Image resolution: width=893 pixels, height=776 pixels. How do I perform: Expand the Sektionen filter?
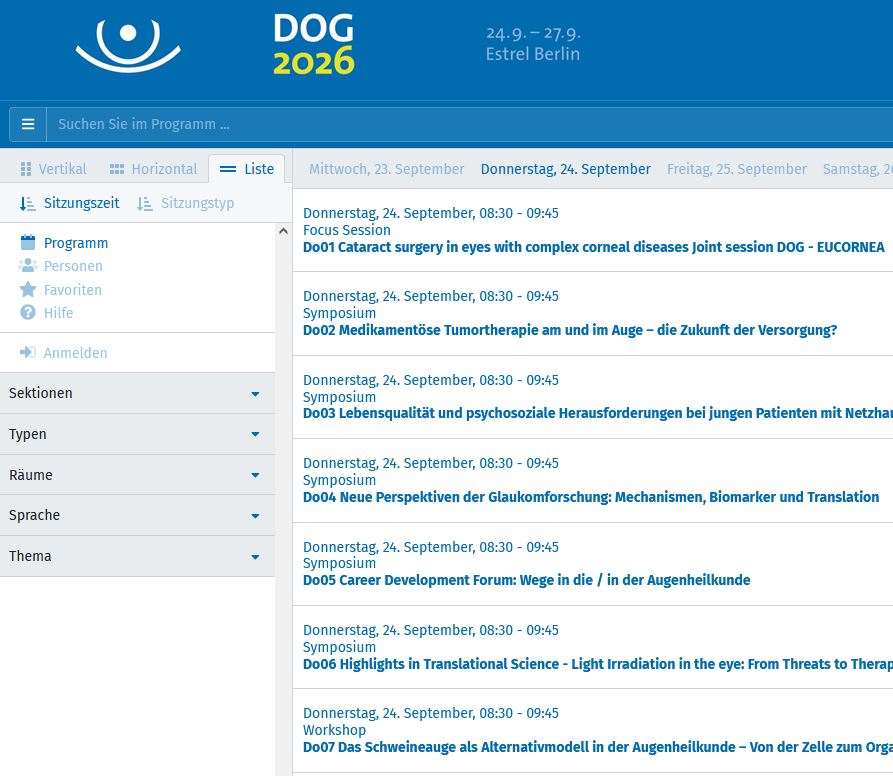tap(137, 393)
